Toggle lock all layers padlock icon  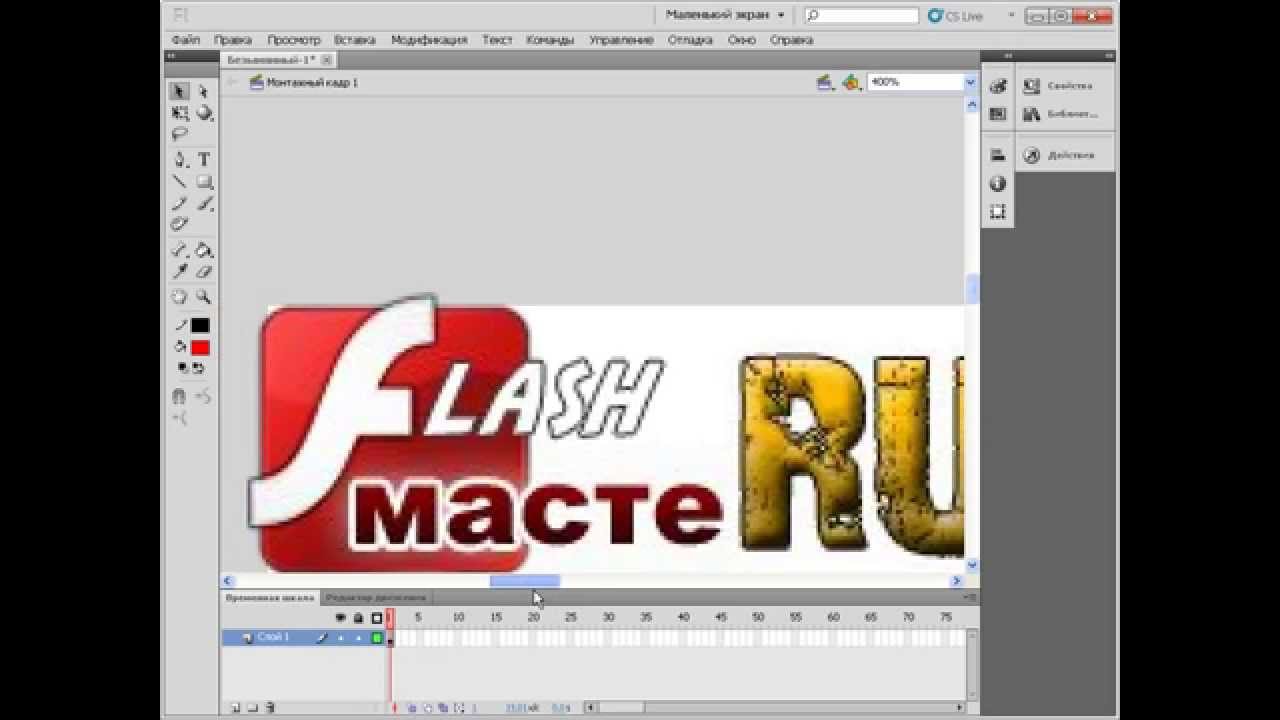pos(358,618)
